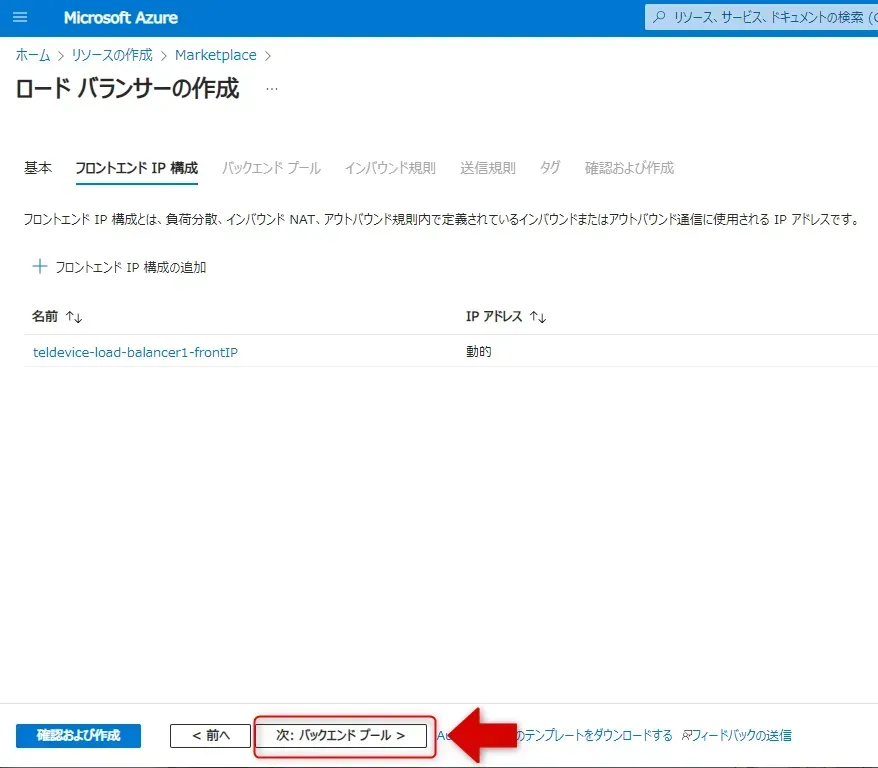Image resolution: width=878 pixels, height=768 pixels.
Task: Sort by 名前 column arrows
Action: pyautogui.click(x=74, y=317)
